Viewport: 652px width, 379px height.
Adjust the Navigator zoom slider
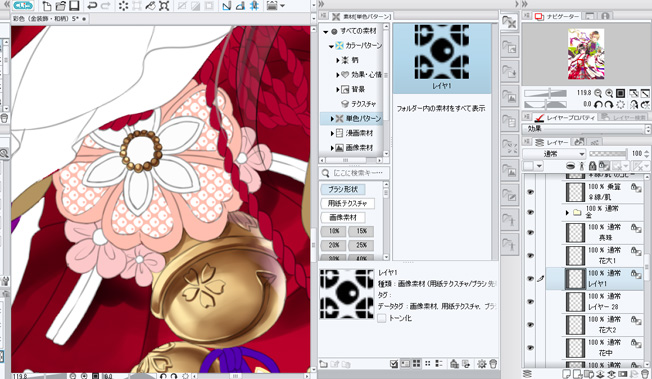point(545,93)
